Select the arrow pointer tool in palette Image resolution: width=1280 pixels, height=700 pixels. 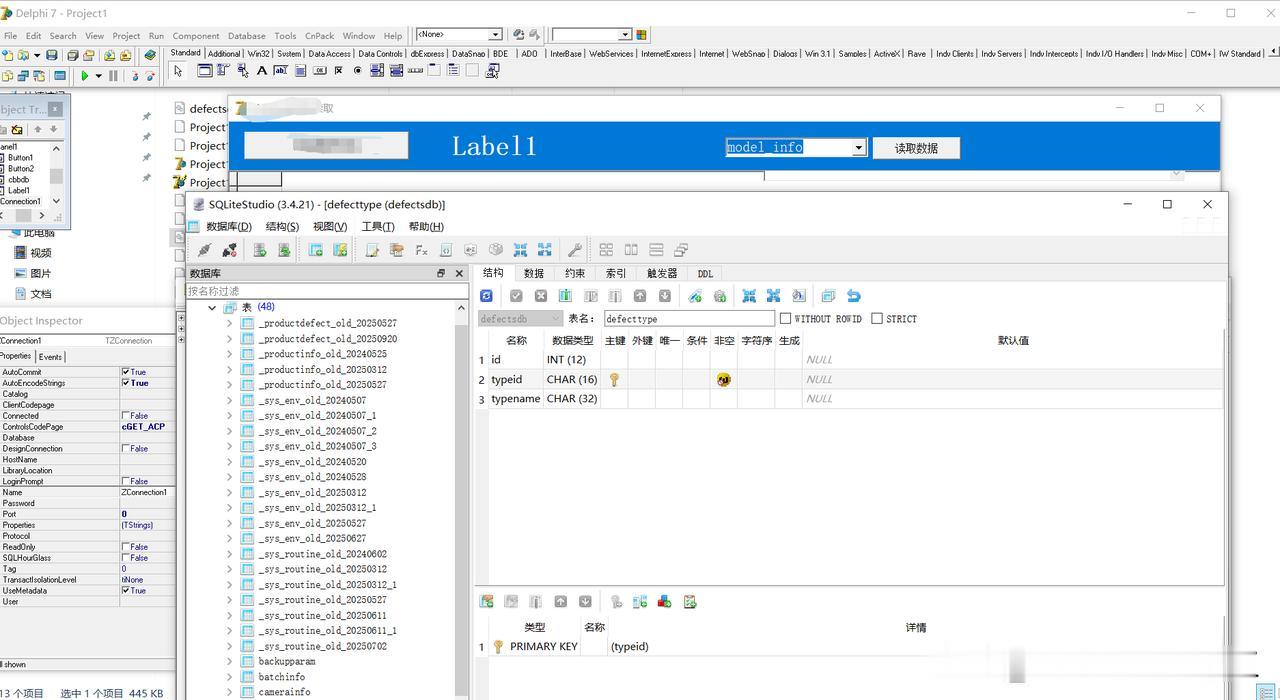click(178, 70)
